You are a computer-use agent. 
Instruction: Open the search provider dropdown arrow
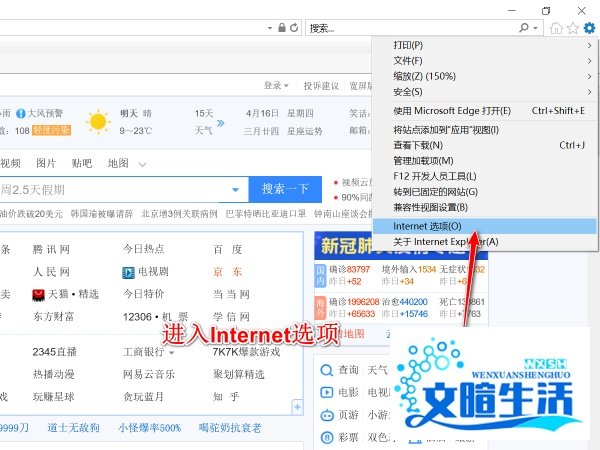pos(535,28)
